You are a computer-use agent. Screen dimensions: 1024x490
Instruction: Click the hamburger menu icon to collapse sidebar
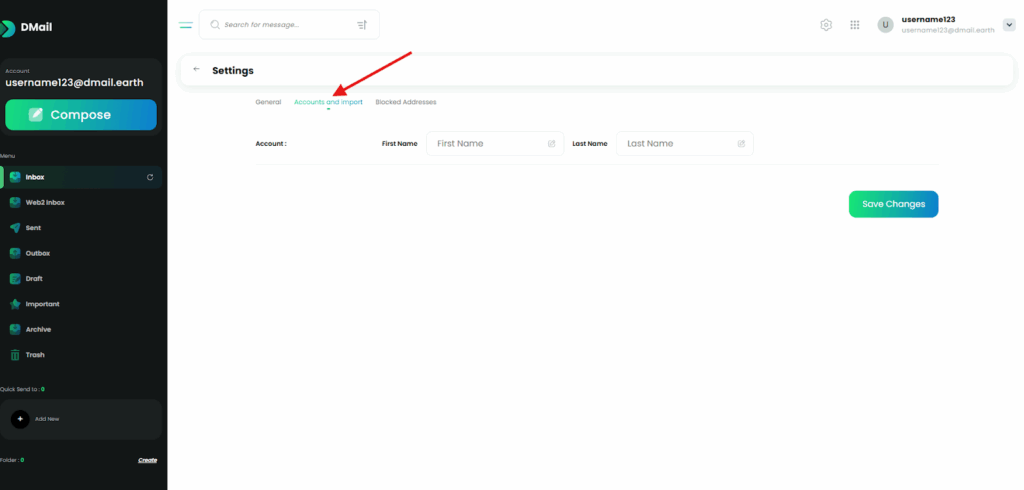coord(185,25)
